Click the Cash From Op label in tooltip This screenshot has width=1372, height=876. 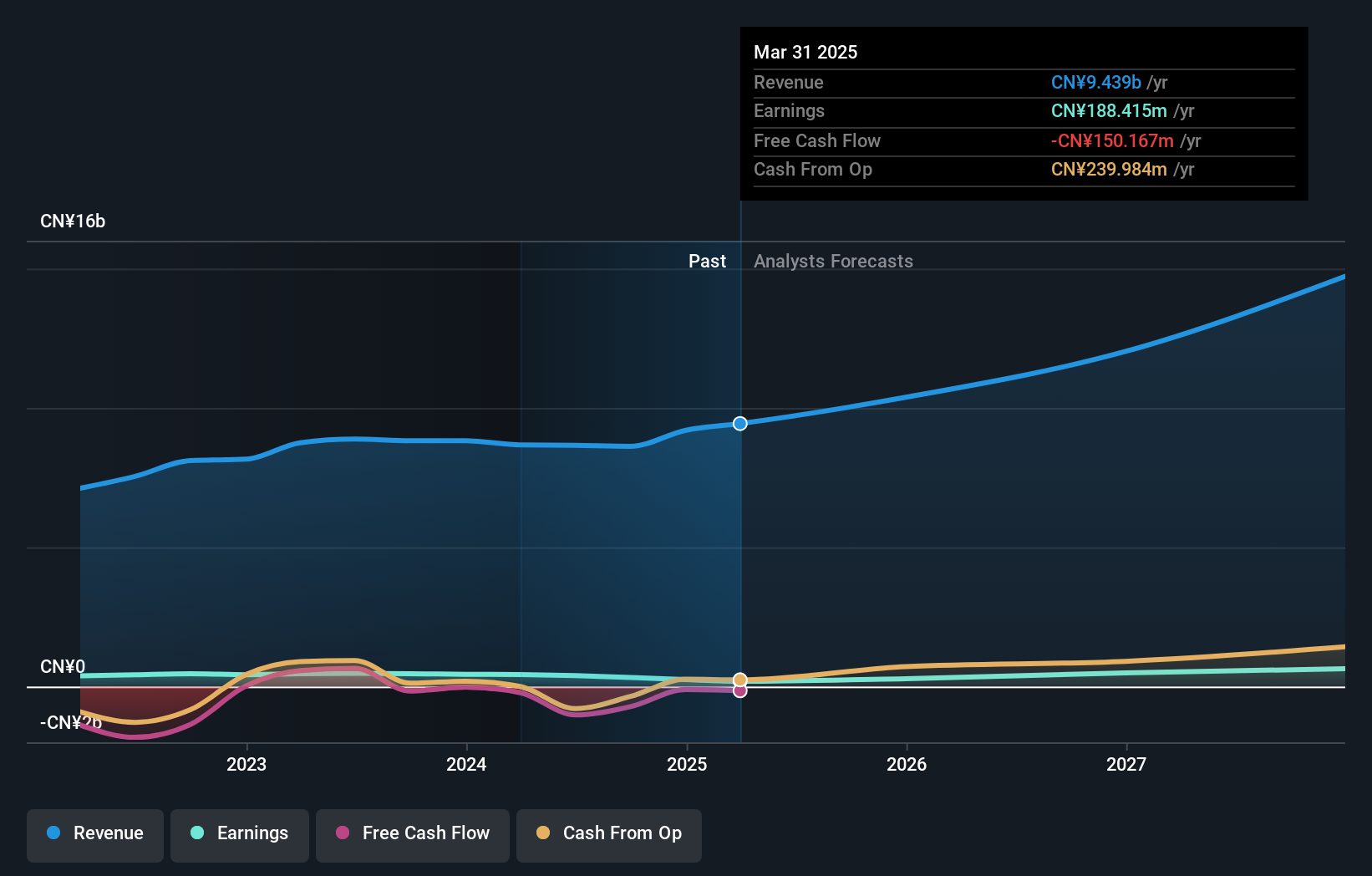tap(812, 169)
